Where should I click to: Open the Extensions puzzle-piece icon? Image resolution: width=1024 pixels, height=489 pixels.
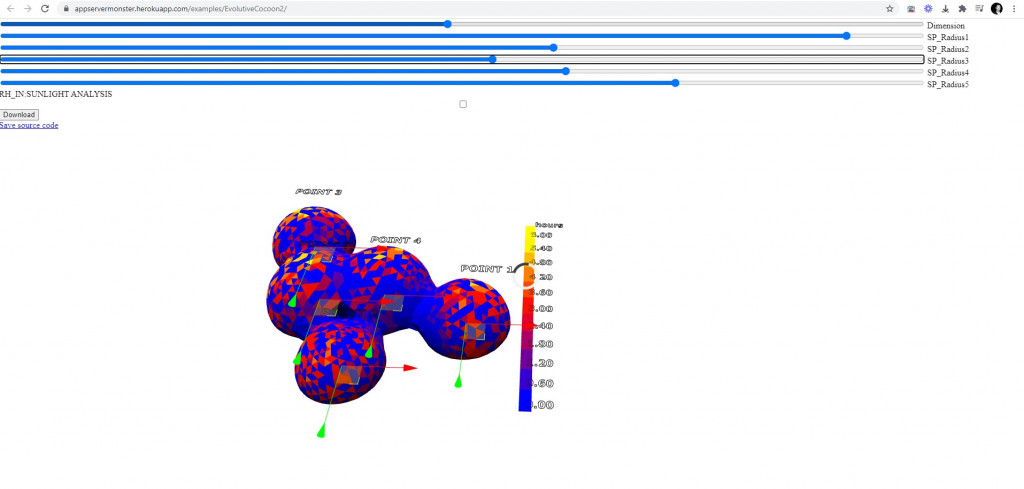pyautogui.click(x=962, y=8)
